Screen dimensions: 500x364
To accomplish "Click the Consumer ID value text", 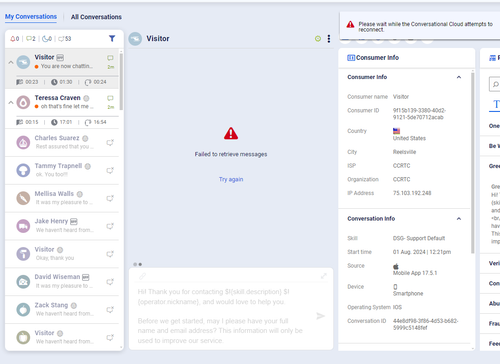I will pos(419,114).
